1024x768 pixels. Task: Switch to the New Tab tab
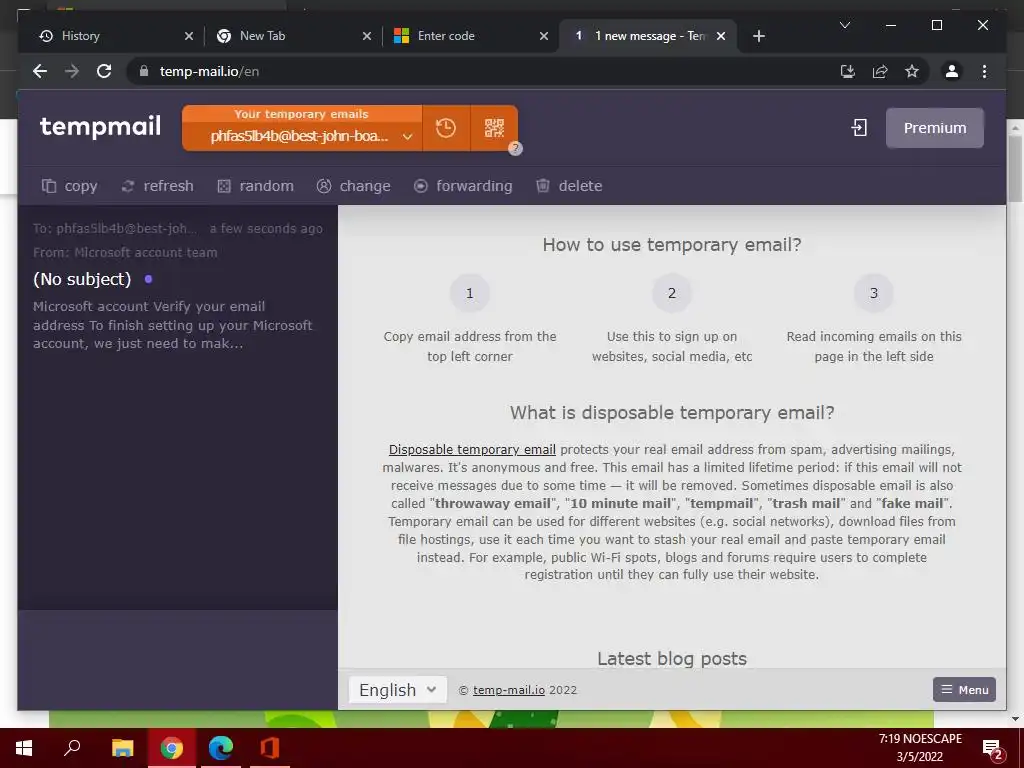point(287,36)
